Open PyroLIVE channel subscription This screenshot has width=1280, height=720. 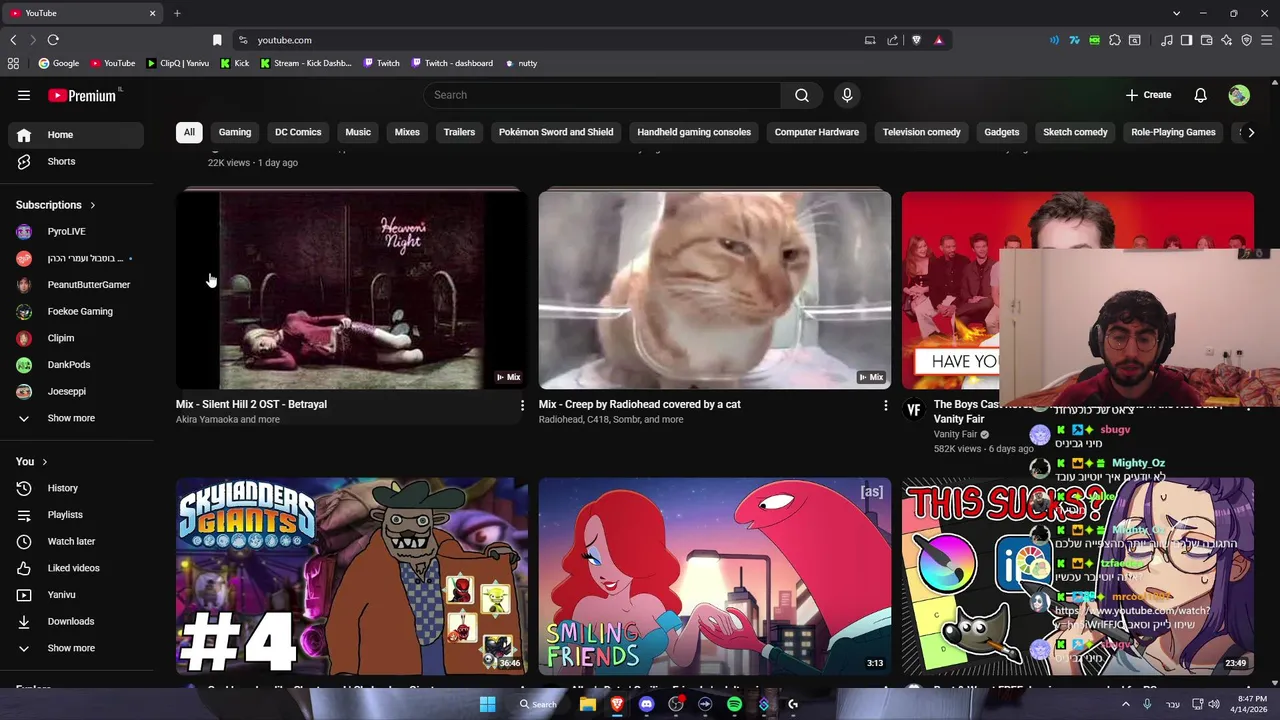click(76, 231)
